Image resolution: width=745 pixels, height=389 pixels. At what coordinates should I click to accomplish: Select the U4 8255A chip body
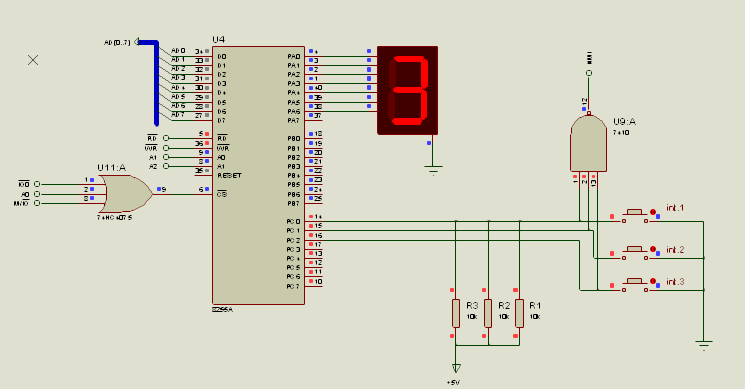[258, 175]
